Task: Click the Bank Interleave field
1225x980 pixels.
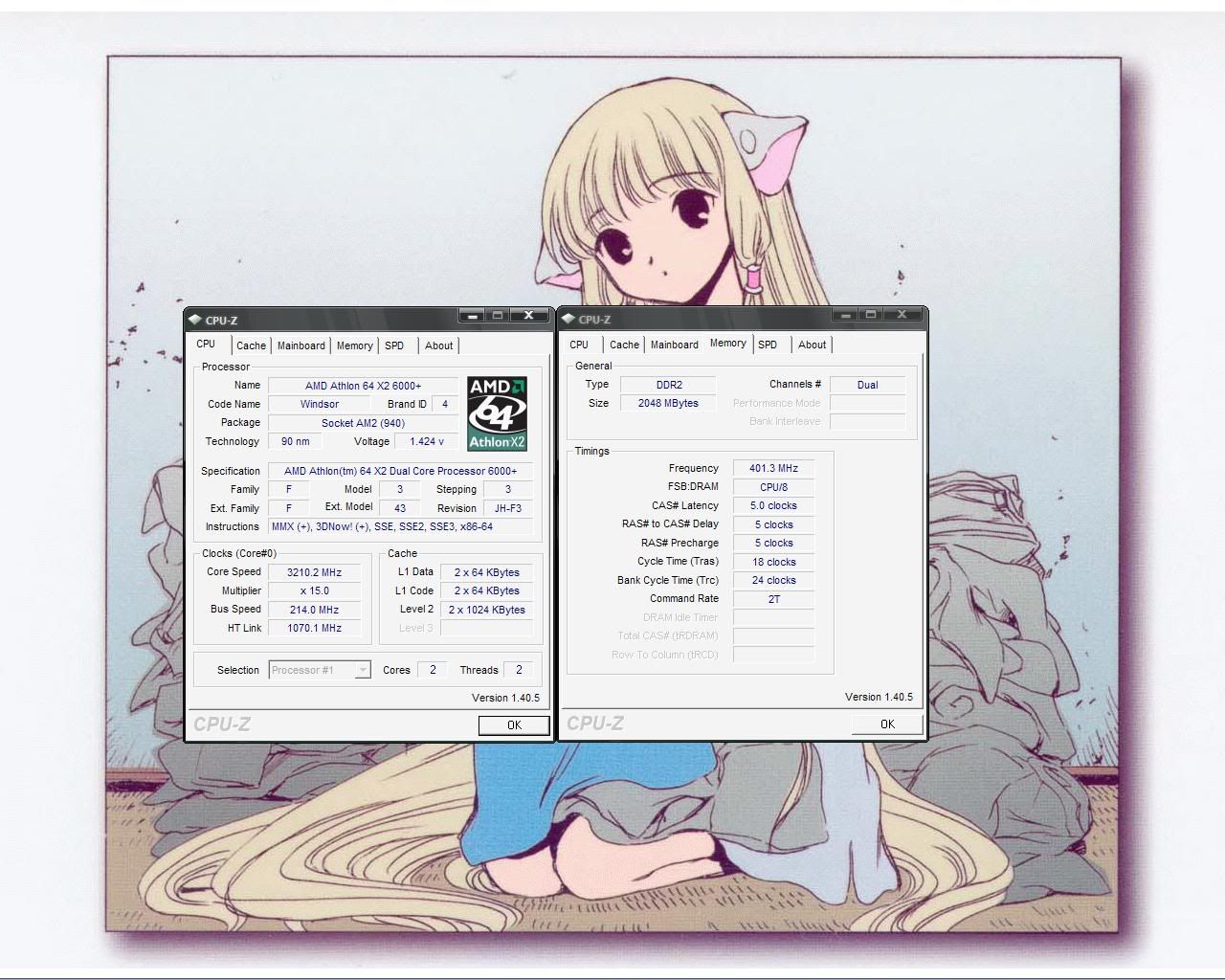Action: pyautogui.click(x=868, y=421)
